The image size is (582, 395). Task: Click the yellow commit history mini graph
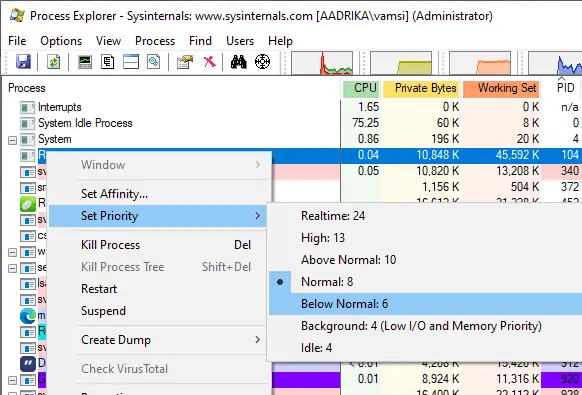point(401,63)
